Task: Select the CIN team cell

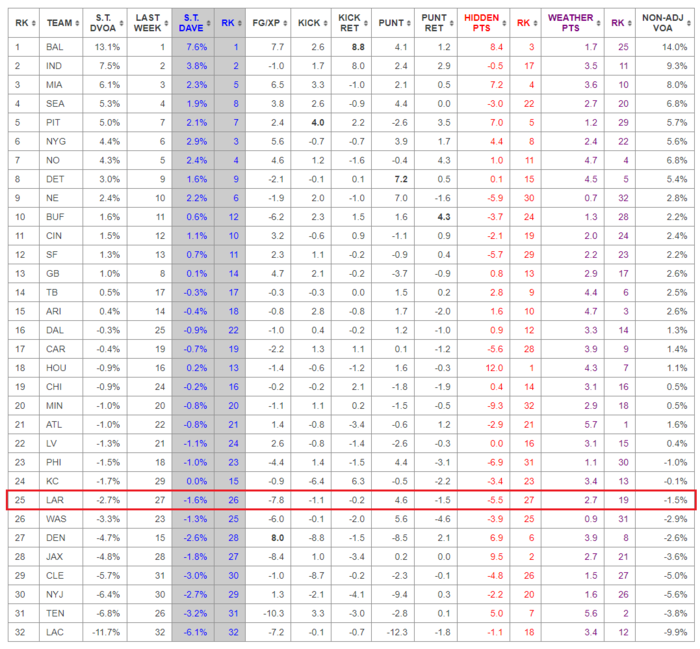Action: (61, 236)
